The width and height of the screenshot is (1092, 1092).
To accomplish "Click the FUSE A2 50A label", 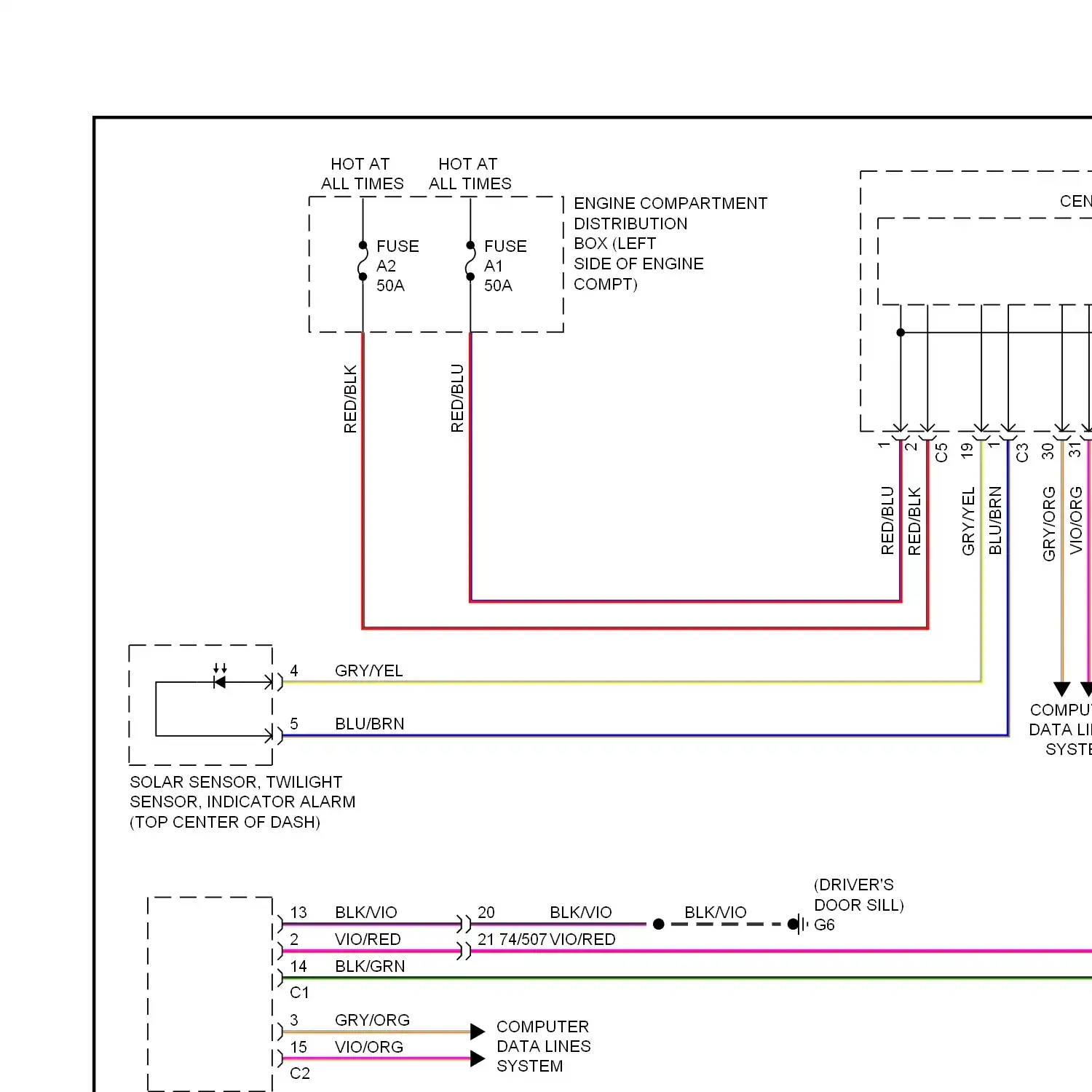I will click(397, 266).
